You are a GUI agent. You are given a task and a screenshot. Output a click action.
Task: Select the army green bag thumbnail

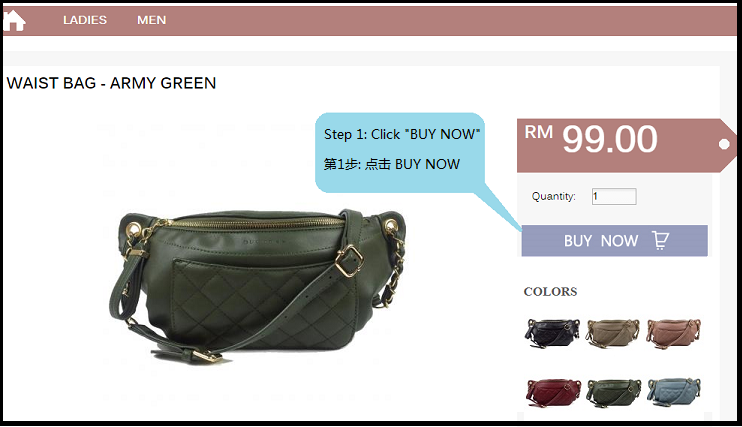(613, 392)
